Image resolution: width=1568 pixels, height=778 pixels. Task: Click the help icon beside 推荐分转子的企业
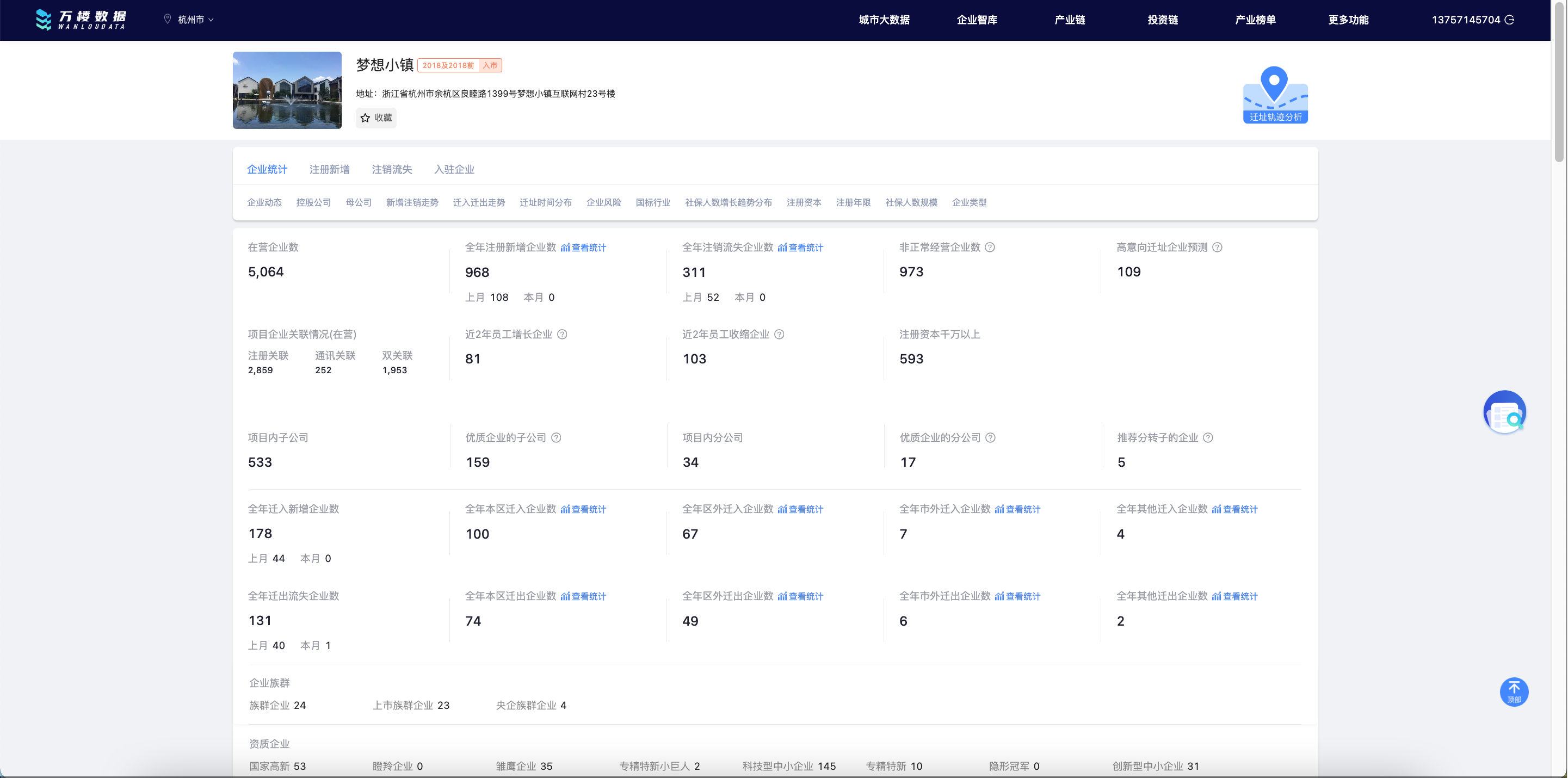1208,438
